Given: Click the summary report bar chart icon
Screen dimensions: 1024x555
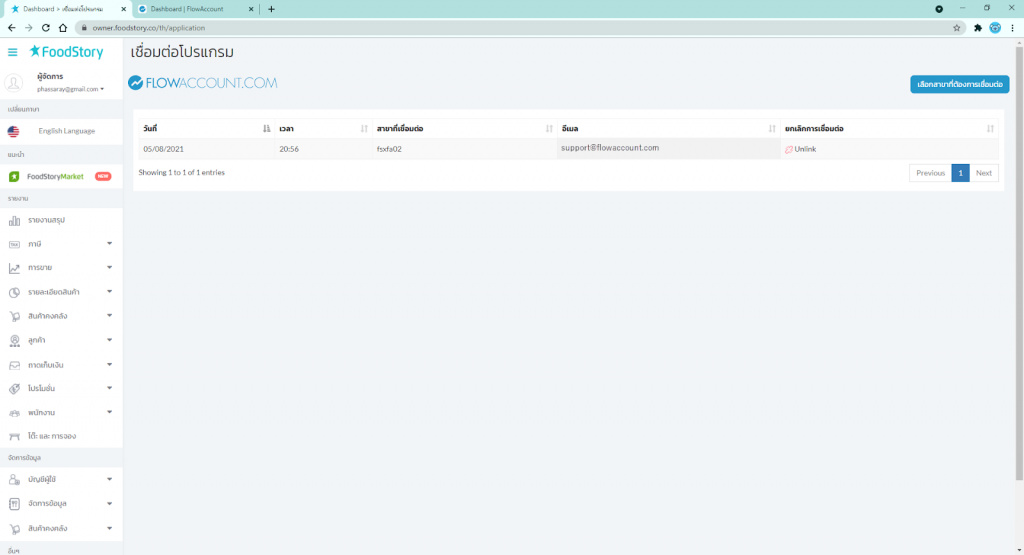Looking at the screenshot, I should click(x=14, y=220).
